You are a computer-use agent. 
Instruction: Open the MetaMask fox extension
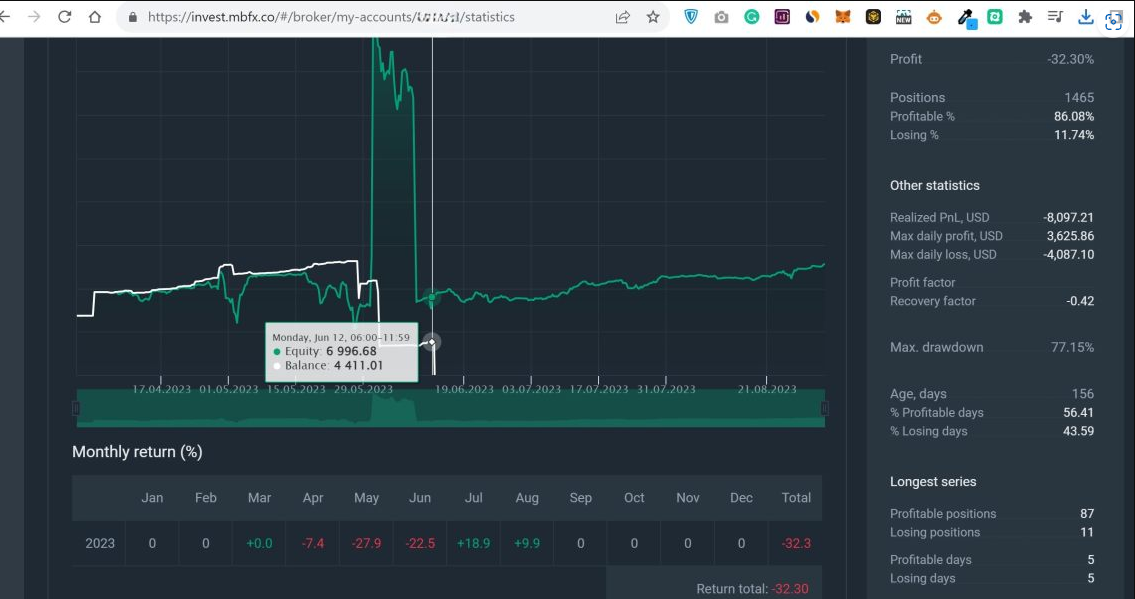click(843, 17)
